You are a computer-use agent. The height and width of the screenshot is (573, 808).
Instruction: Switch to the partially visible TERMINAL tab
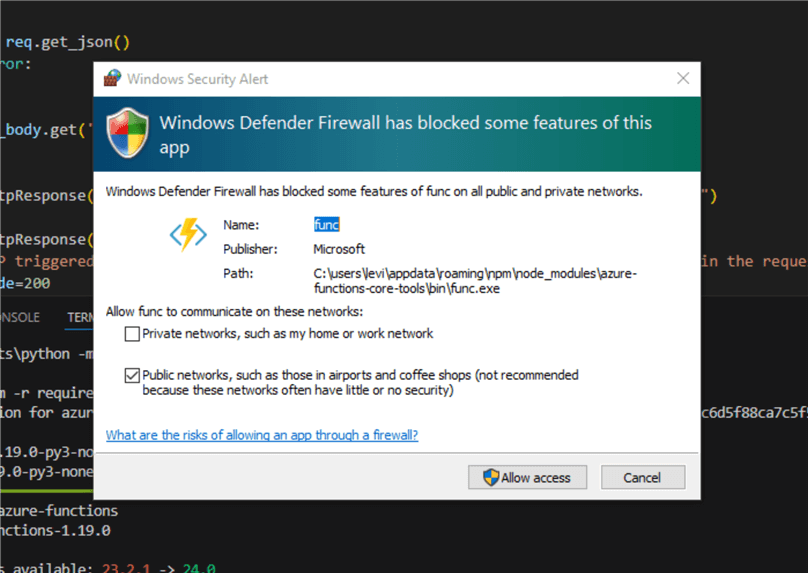click(80, 317)
